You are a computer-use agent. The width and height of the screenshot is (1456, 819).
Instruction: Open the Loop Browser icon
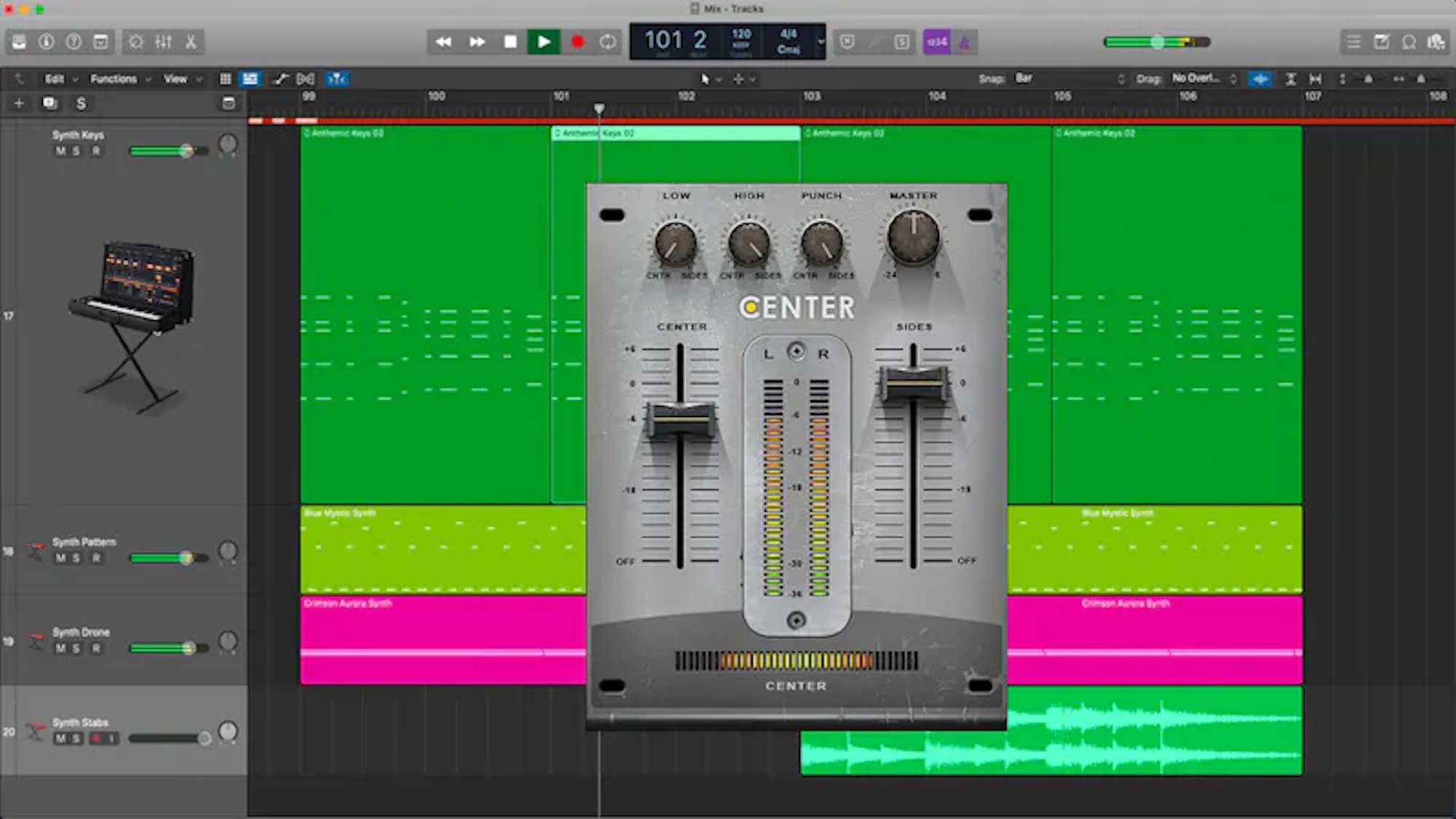[1409, 41]
